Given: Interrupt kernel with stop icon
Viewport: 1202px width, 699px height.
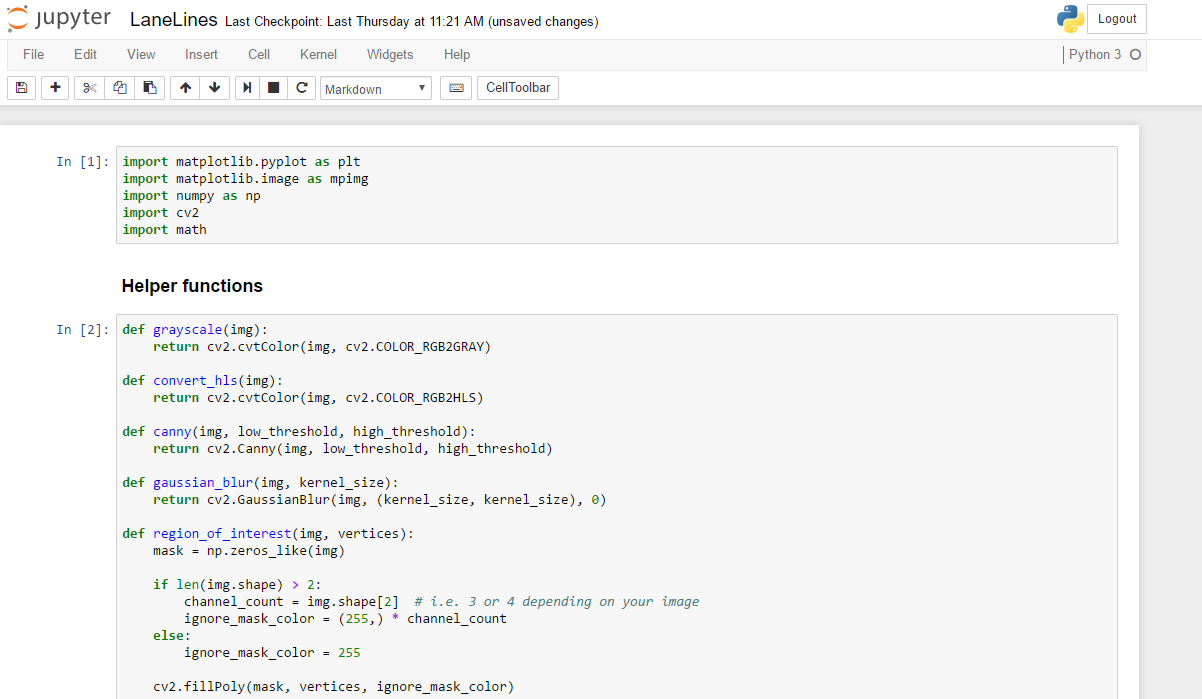Looking at the screenshot, I should 273,88.
